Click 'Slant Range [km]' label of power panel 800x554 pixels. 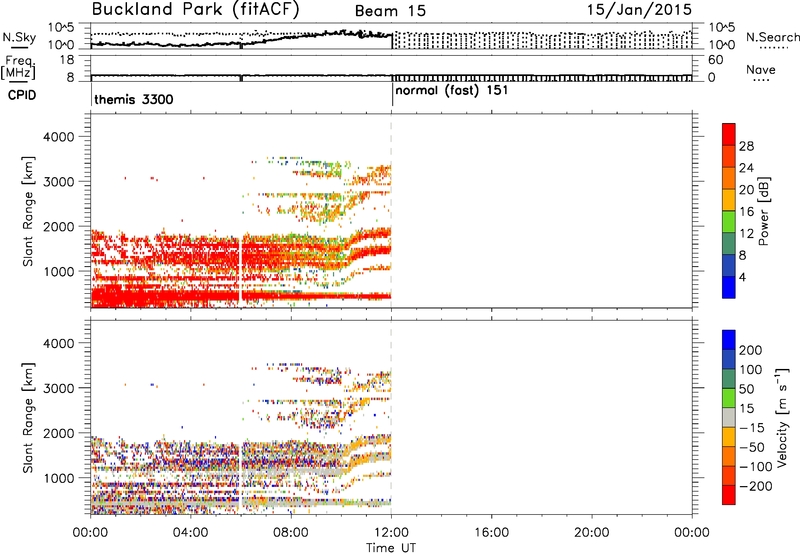[x=28, y=211]
